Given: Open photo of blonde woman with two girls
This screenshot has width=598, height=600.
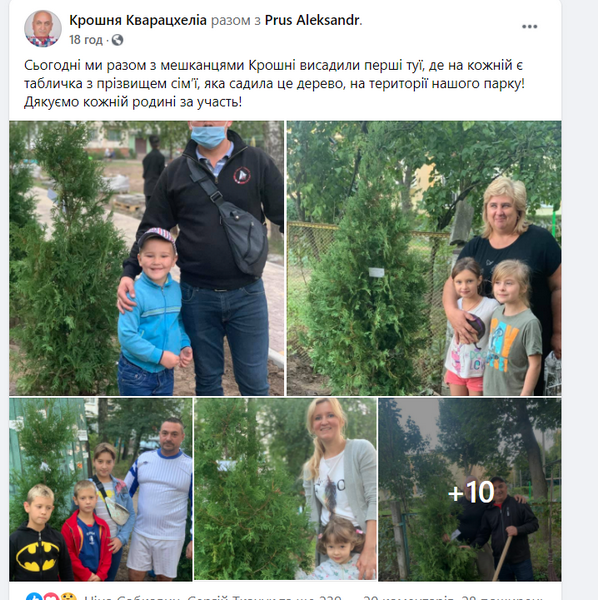Looking at the screenshot, I should coord(424,258).
